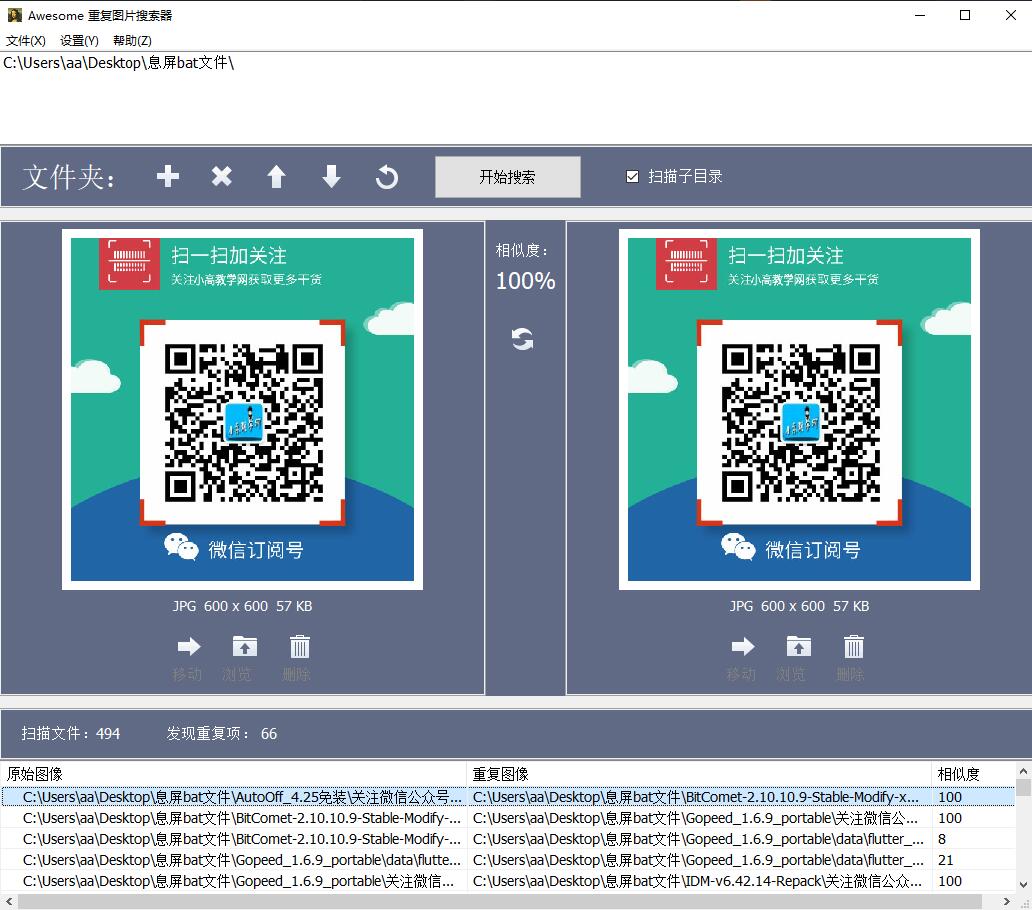Viewport: 1032px width, 910px height.
Task: Browse left image folder icon
Action: (x=245, y=646)
